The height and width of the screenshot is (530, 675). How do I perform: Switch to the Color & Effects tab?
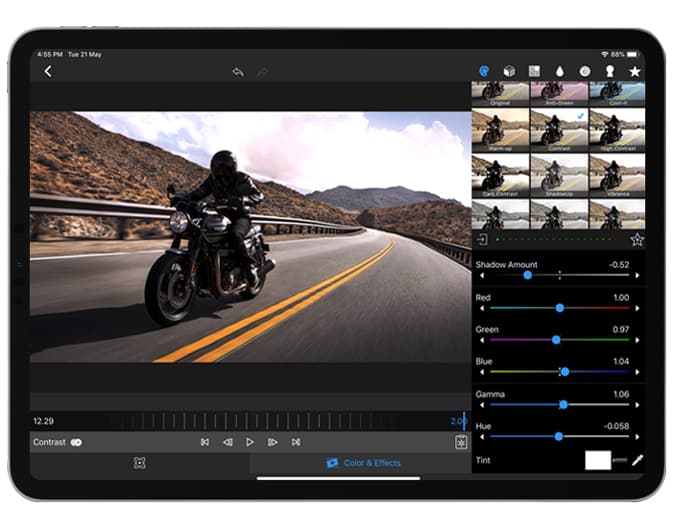point(364,463)
